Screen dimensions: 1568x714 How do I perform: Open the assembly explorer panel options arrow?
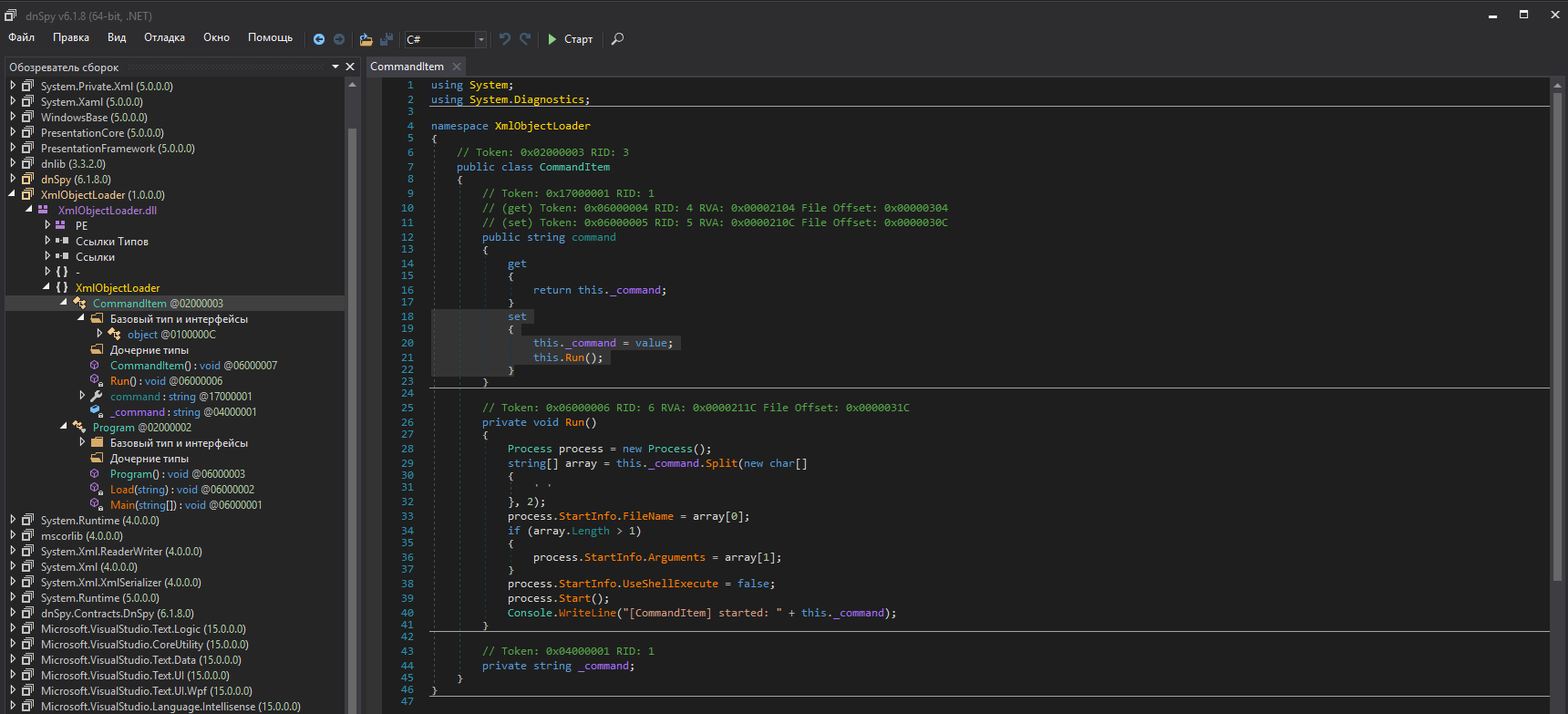click(335, 67)
